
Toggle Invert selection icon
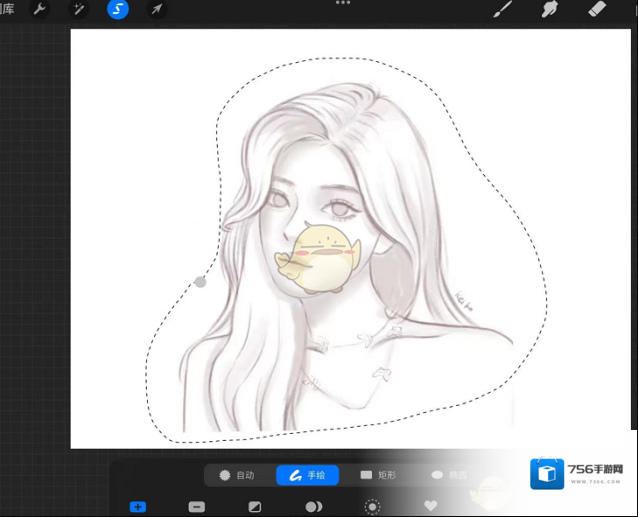tap(255, 507)
